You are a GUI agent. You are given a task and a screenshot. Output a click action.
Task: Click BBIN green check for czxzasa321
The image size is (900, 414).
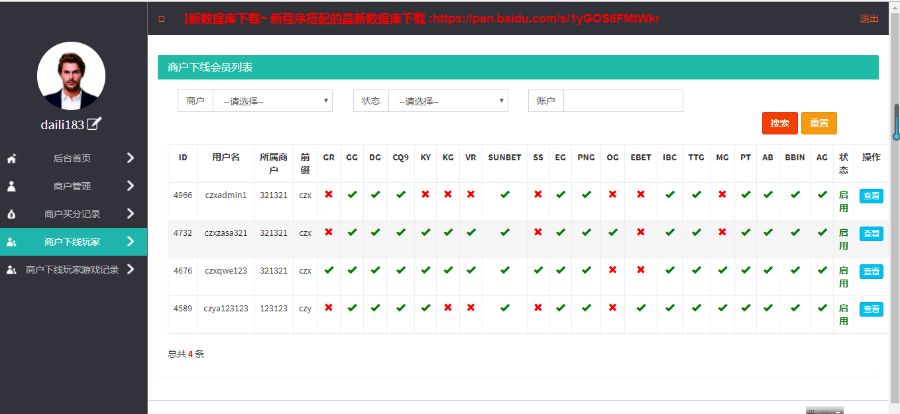[795, 232]
